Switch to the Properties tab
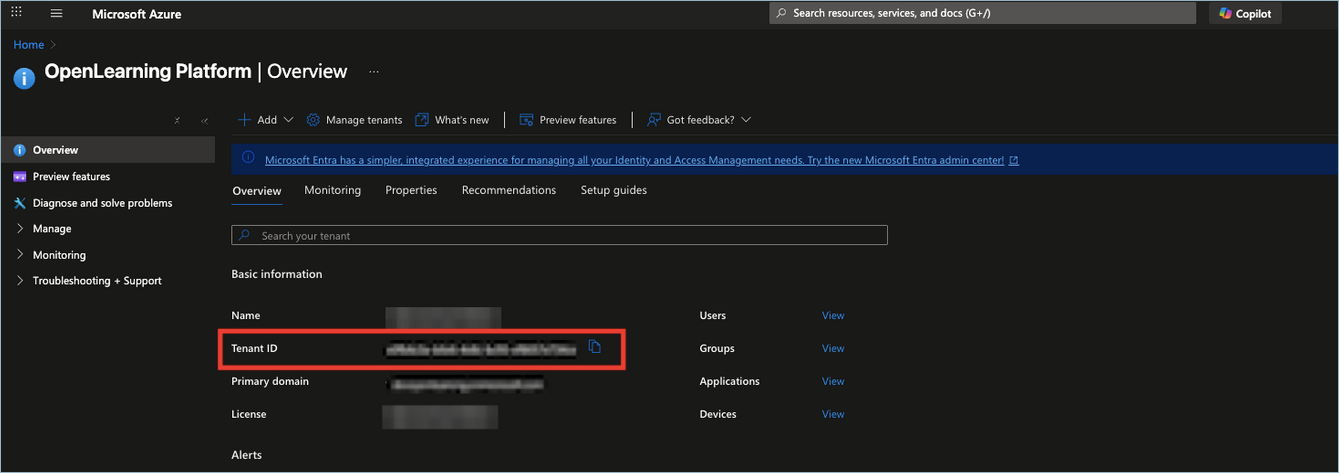 411,190
